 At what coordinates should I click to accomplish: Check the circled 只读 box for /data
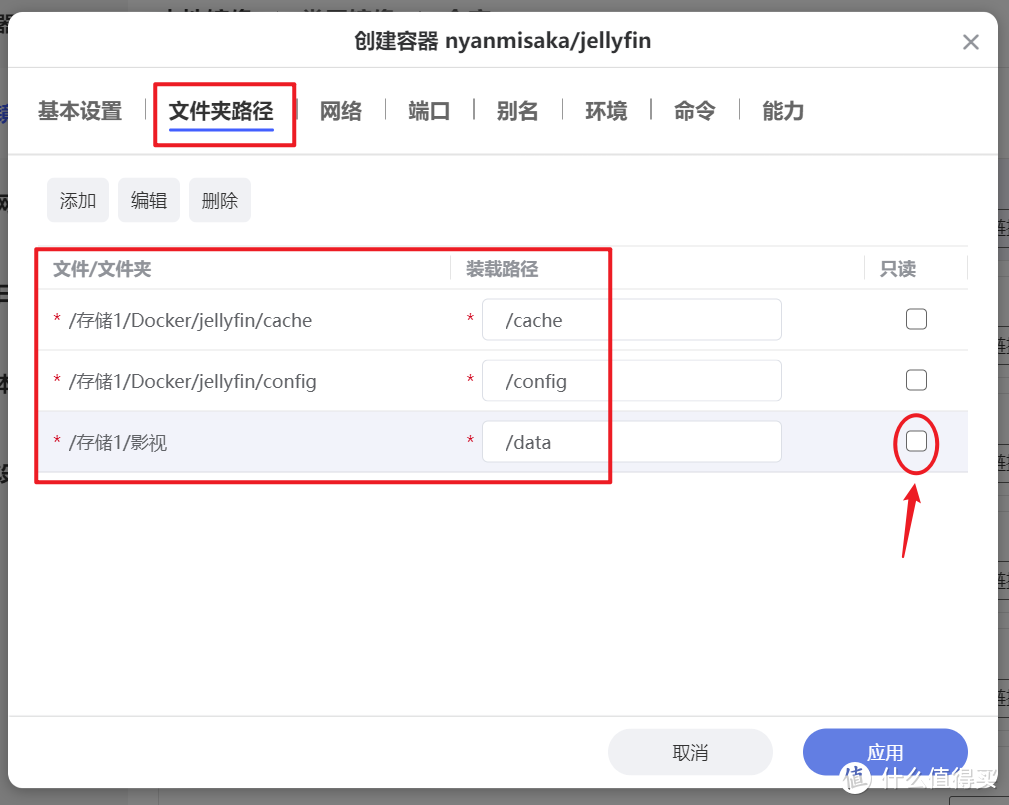click(916, 441)
